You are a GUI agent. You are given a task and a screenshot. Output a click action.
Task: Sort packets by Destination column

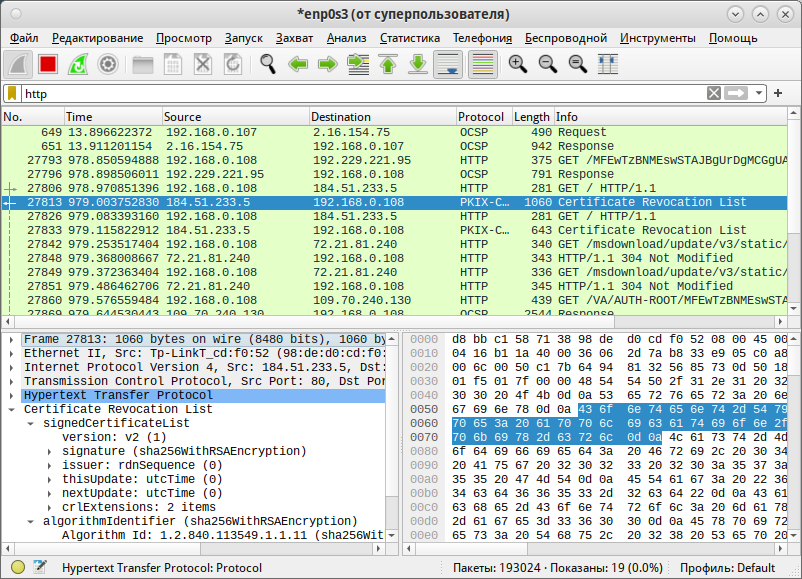point(383,117)
